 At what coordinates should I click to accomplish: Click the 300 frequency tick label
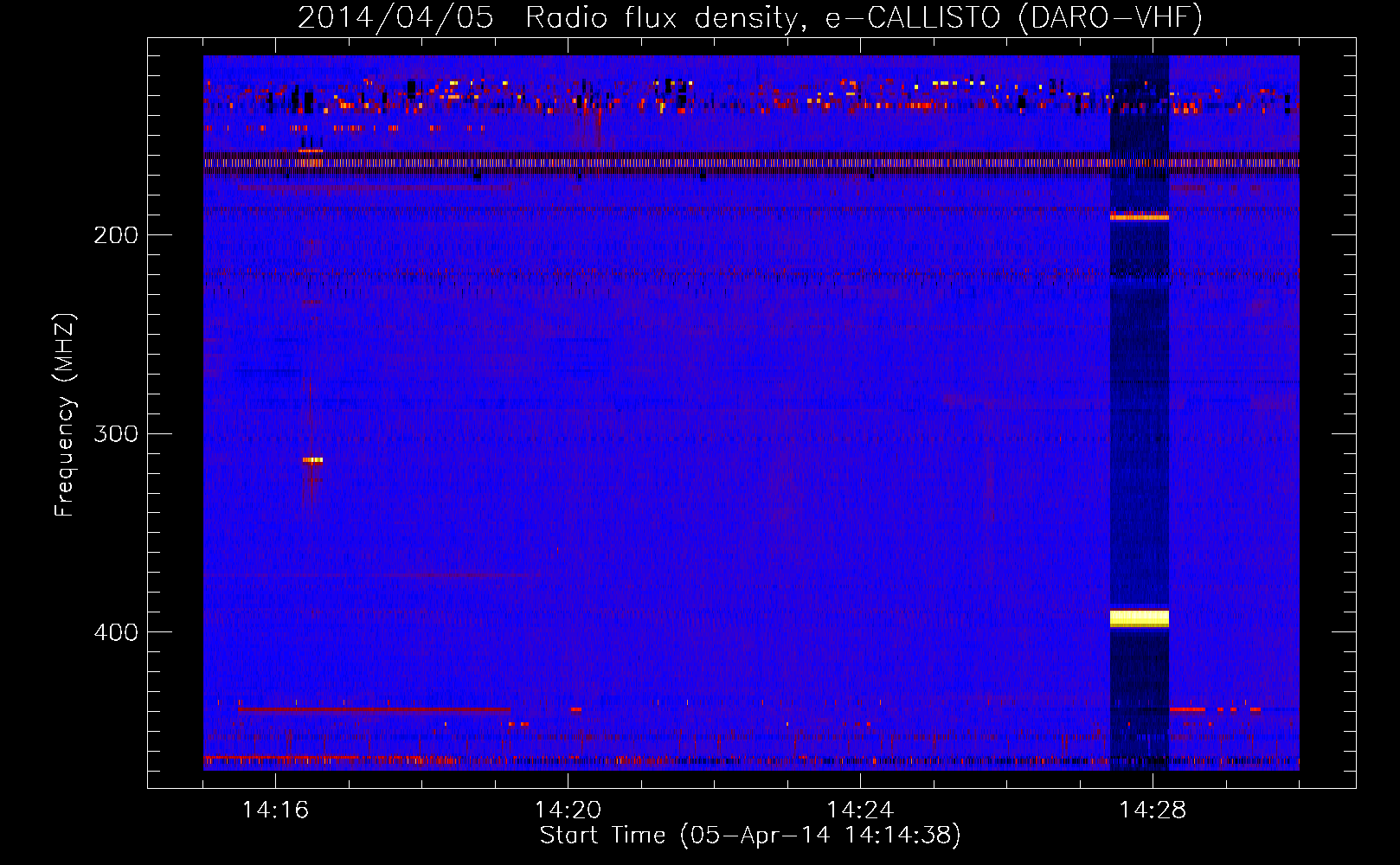pyautogui.click(x=116, y=433)
